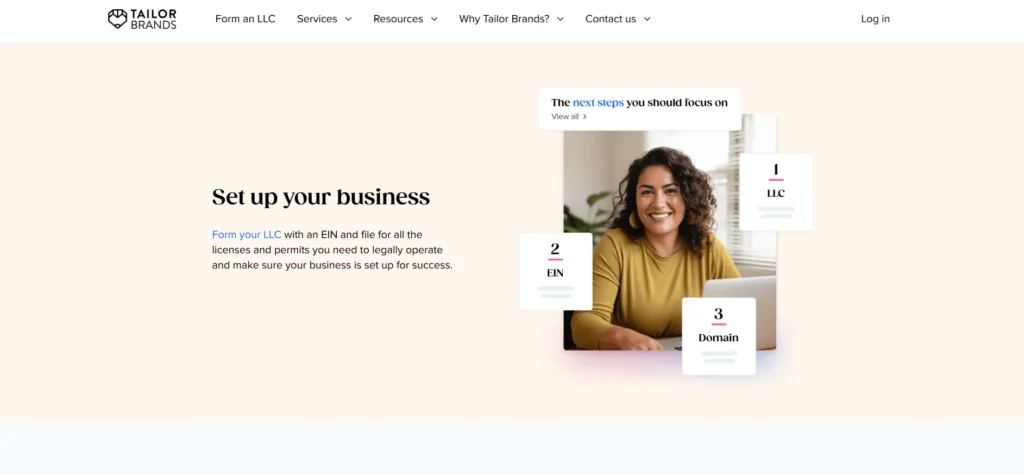Open the Why Tailor Brands? menu
1024x475 pixels.
click(504, 19)
